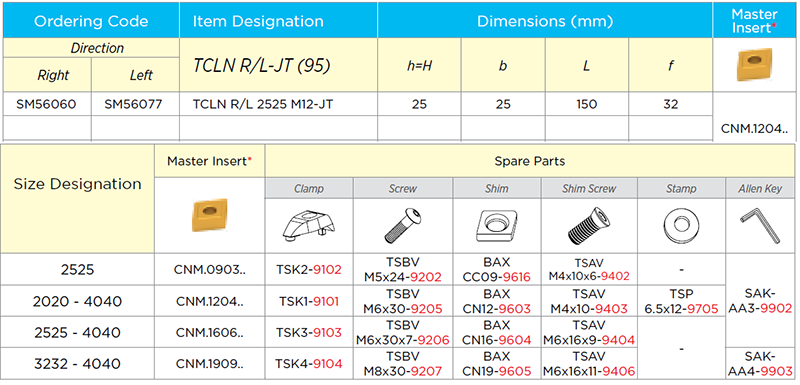Screen dimensions: 800x385
Task: Click the shim screw illustration
Action: click(589, 225)
